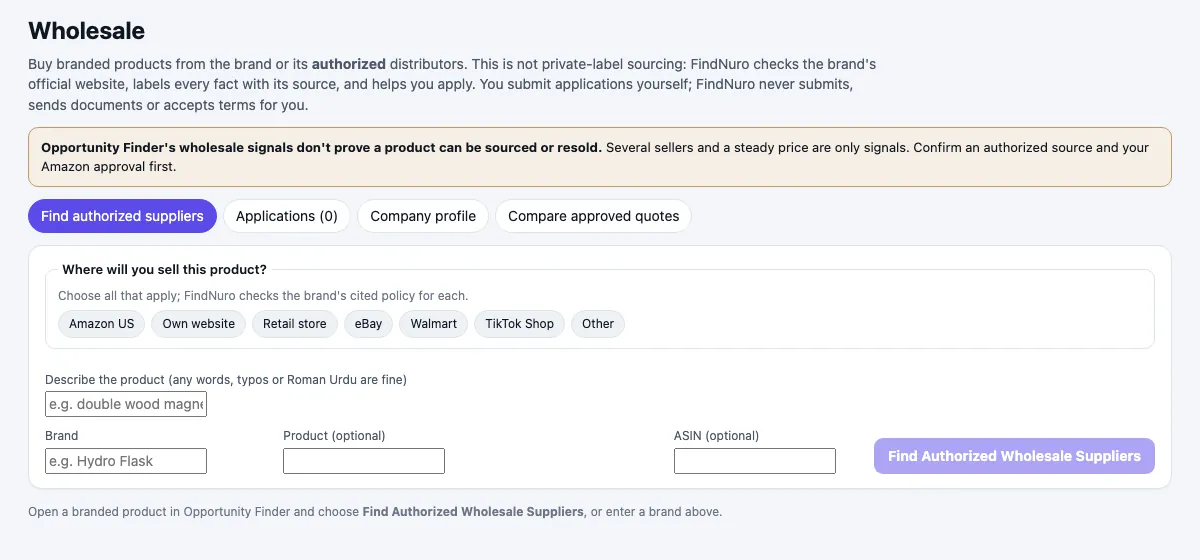
Task: Toggle the Own website channel chip
Action: [199, 324]
